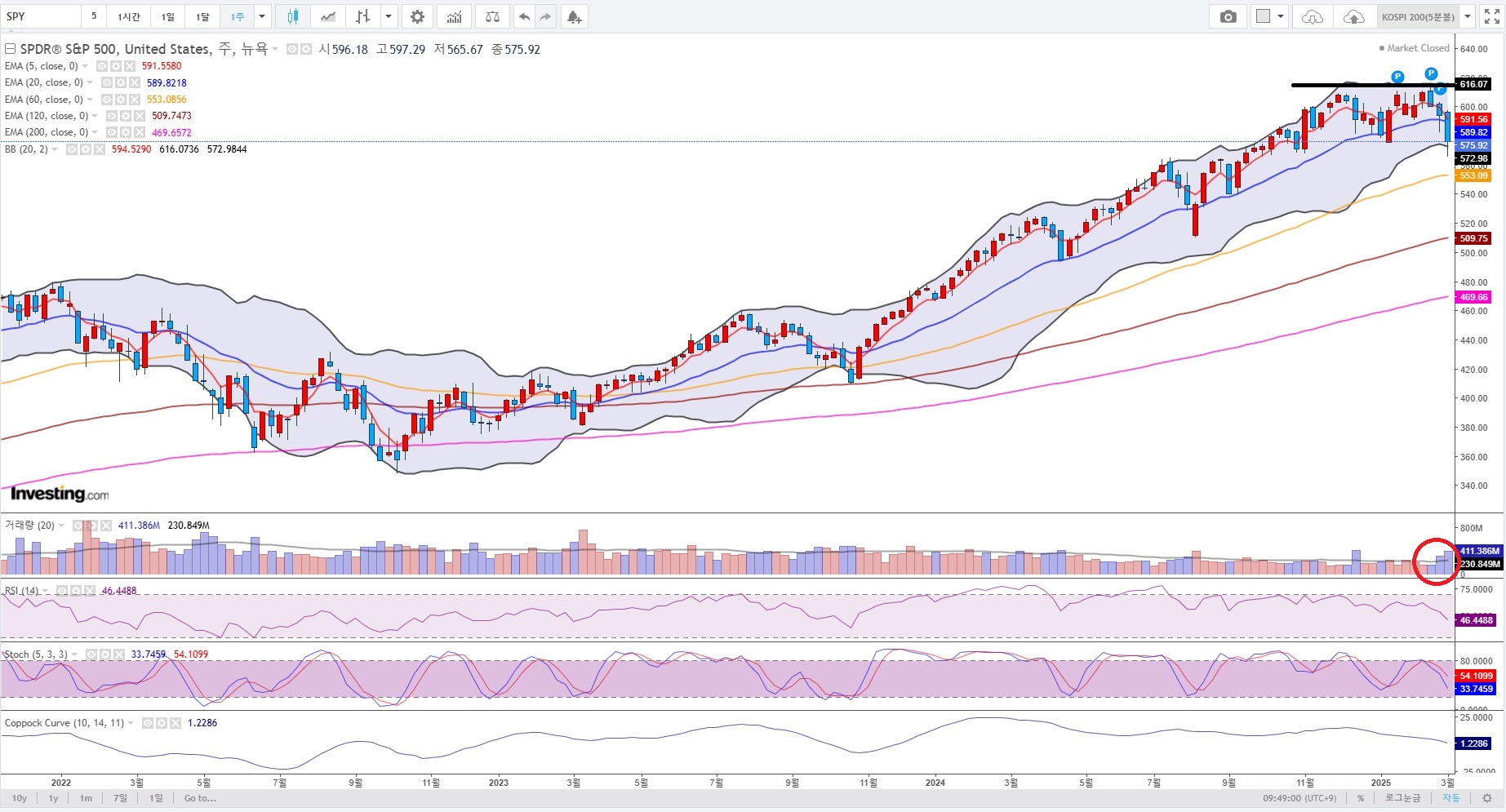Screen dimensions: 1506x812
Task: Switch to the line chart style icon
Action: pyautogui.click(x=328, y=16)
